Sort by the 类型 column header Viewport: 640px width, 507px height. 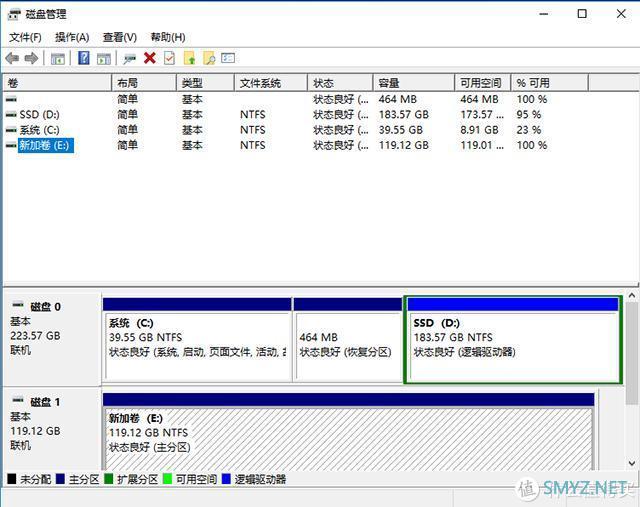[205, 83]
